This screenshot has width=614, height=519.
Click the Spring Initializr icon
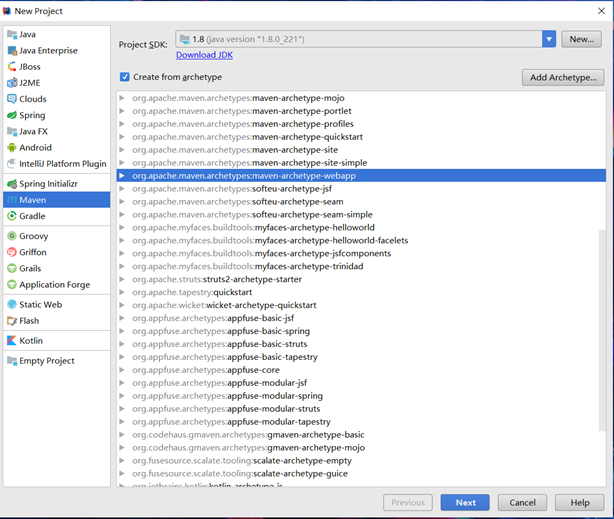click(x=12, y=183)
